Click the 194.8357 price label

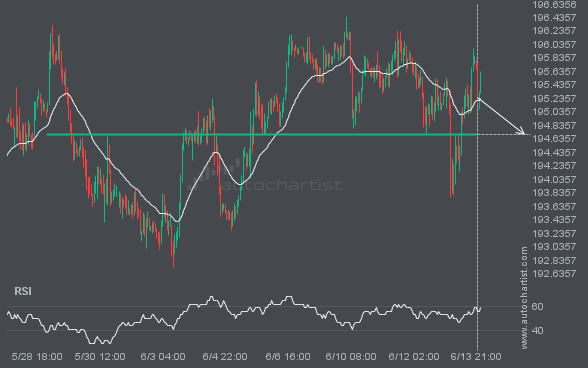(x=554, y=126)
